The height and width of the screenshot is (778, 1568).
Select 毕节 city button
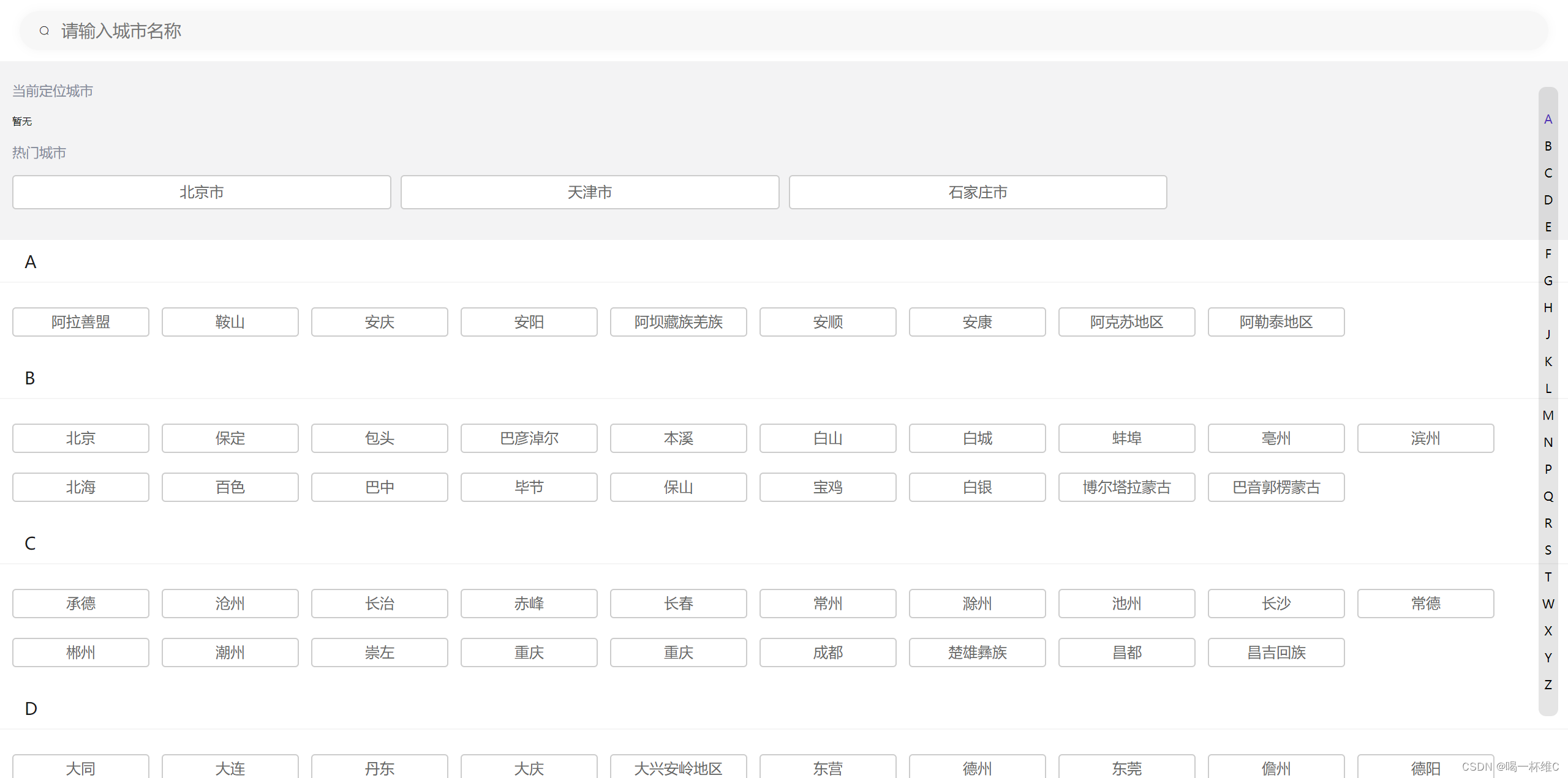(529, 487)
